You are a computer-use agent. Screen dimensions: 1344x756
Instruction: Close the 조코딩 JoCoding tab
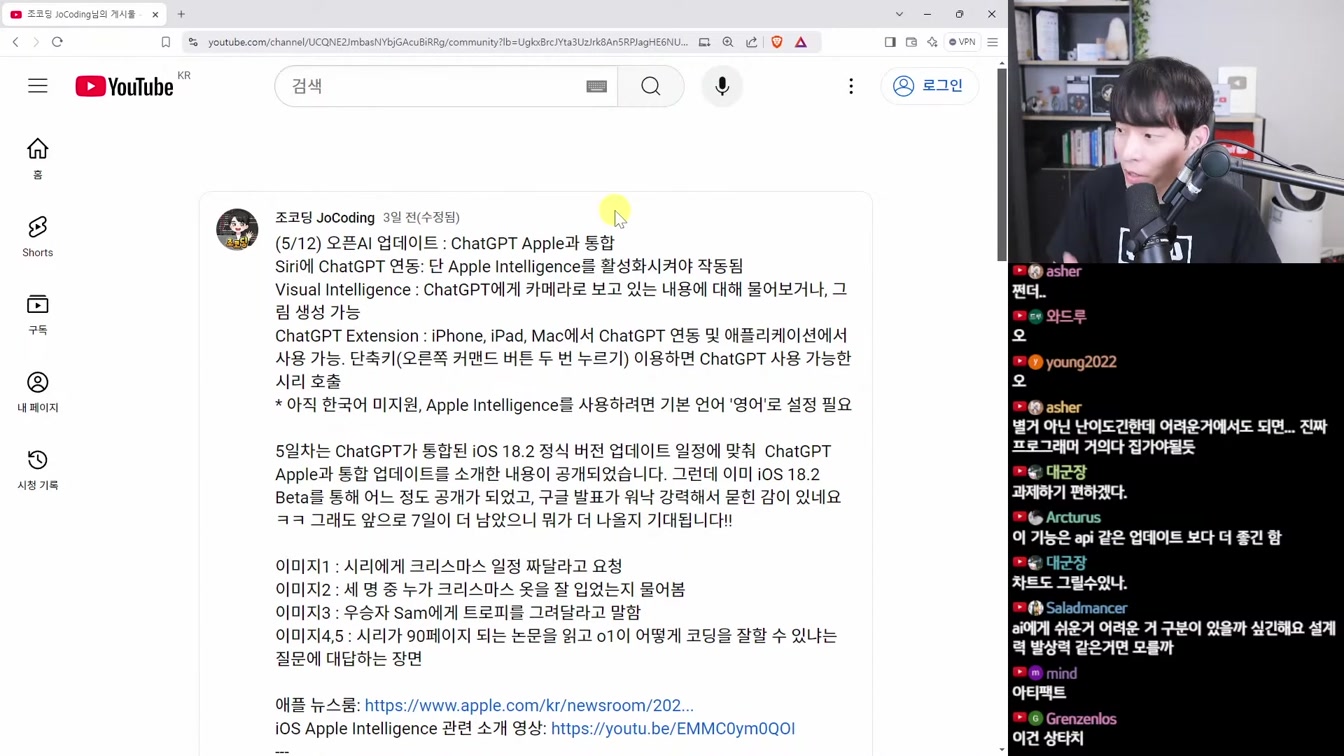[155, 14]
